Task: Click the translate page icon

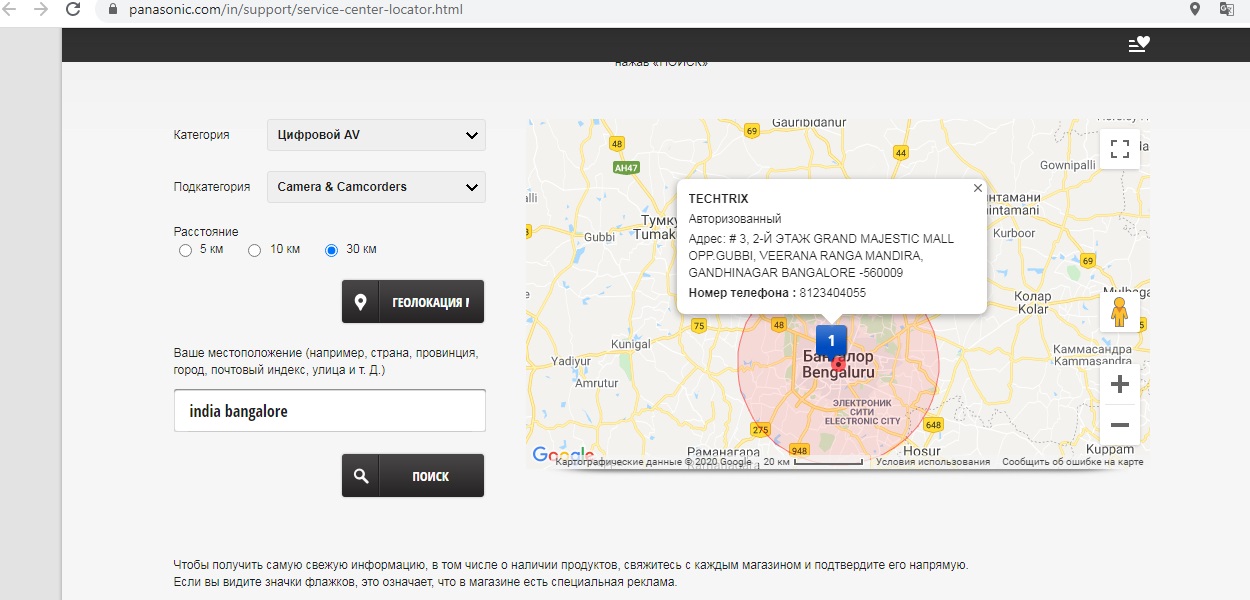Action: 1227,9
